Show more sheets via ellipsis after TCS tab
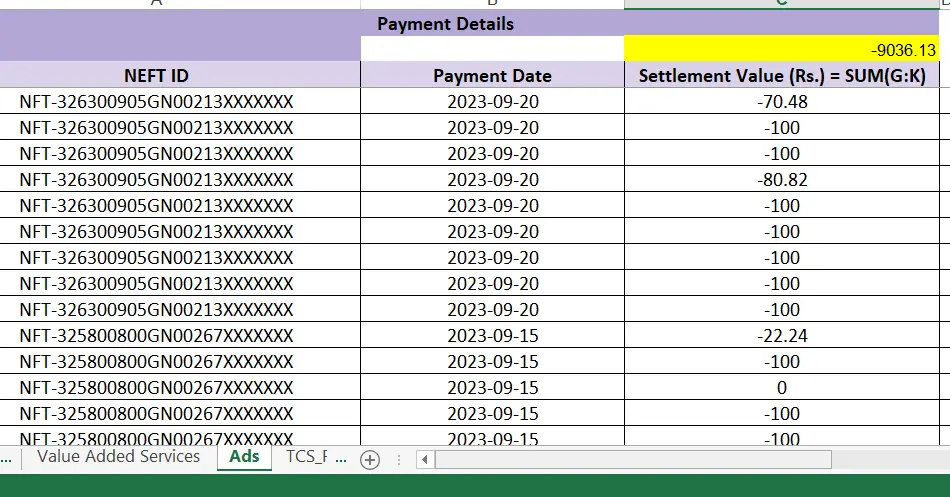950x497 pixels. click(341, 458)
